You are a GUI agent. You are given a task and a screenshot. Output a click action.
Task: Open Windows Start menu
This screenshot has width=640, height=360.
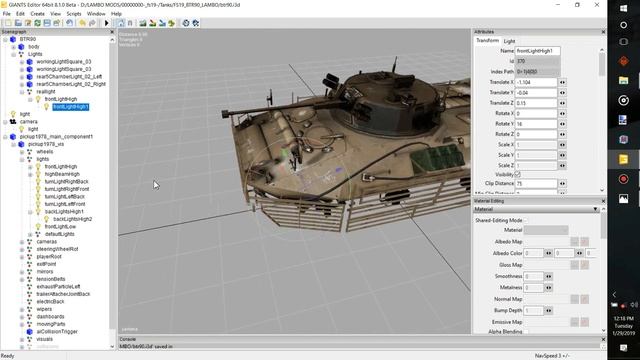click(623, 9)
